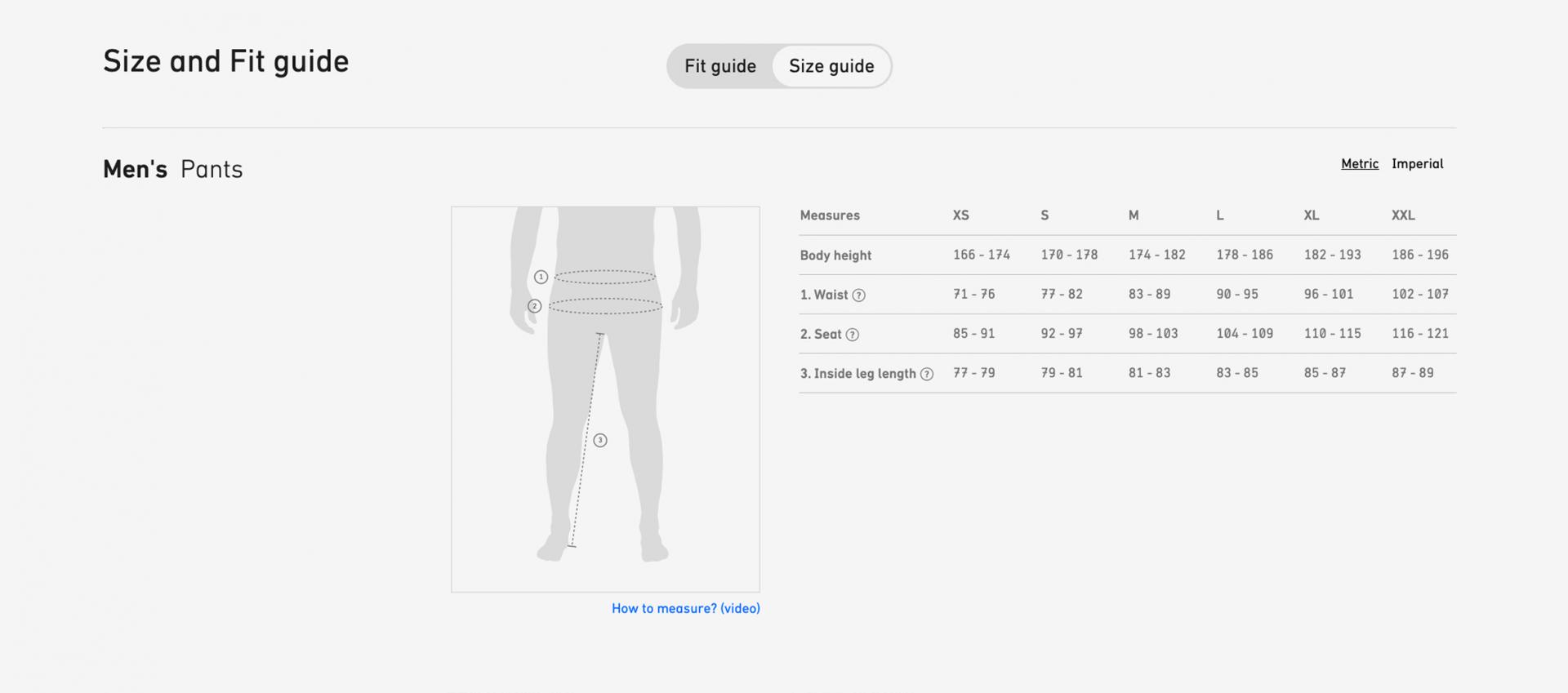The width and height of the screenshot is (1568, 693).
Task: Click inside leg marker 3 on the diagram
Action: tap(600, 441)
